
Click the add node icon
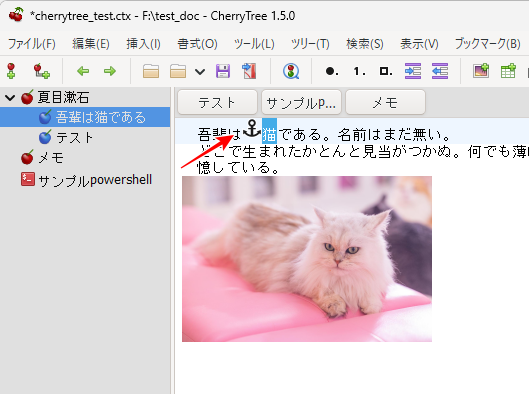pos(11,71)
